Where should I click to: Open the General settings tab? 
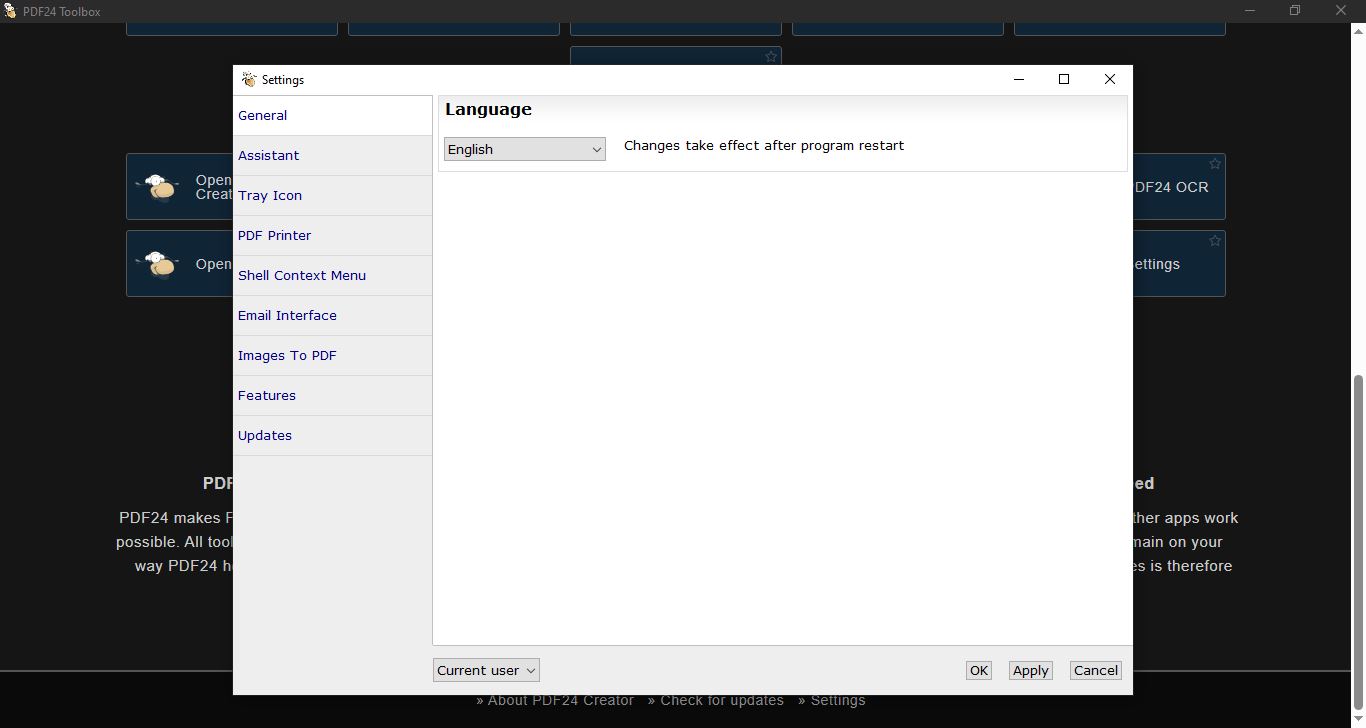point(332,116)
